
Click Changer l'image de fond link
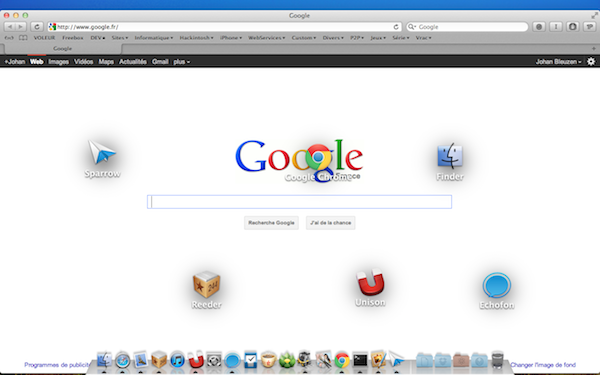[x=543, y=365]
